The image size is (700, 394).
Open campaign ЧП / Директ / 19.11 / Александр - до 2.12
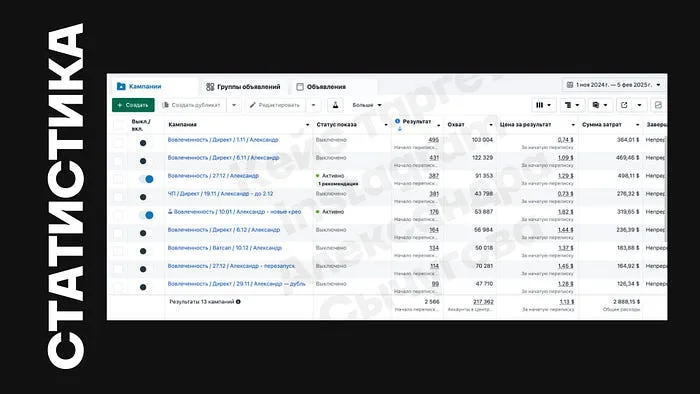[x=220, y=194]
